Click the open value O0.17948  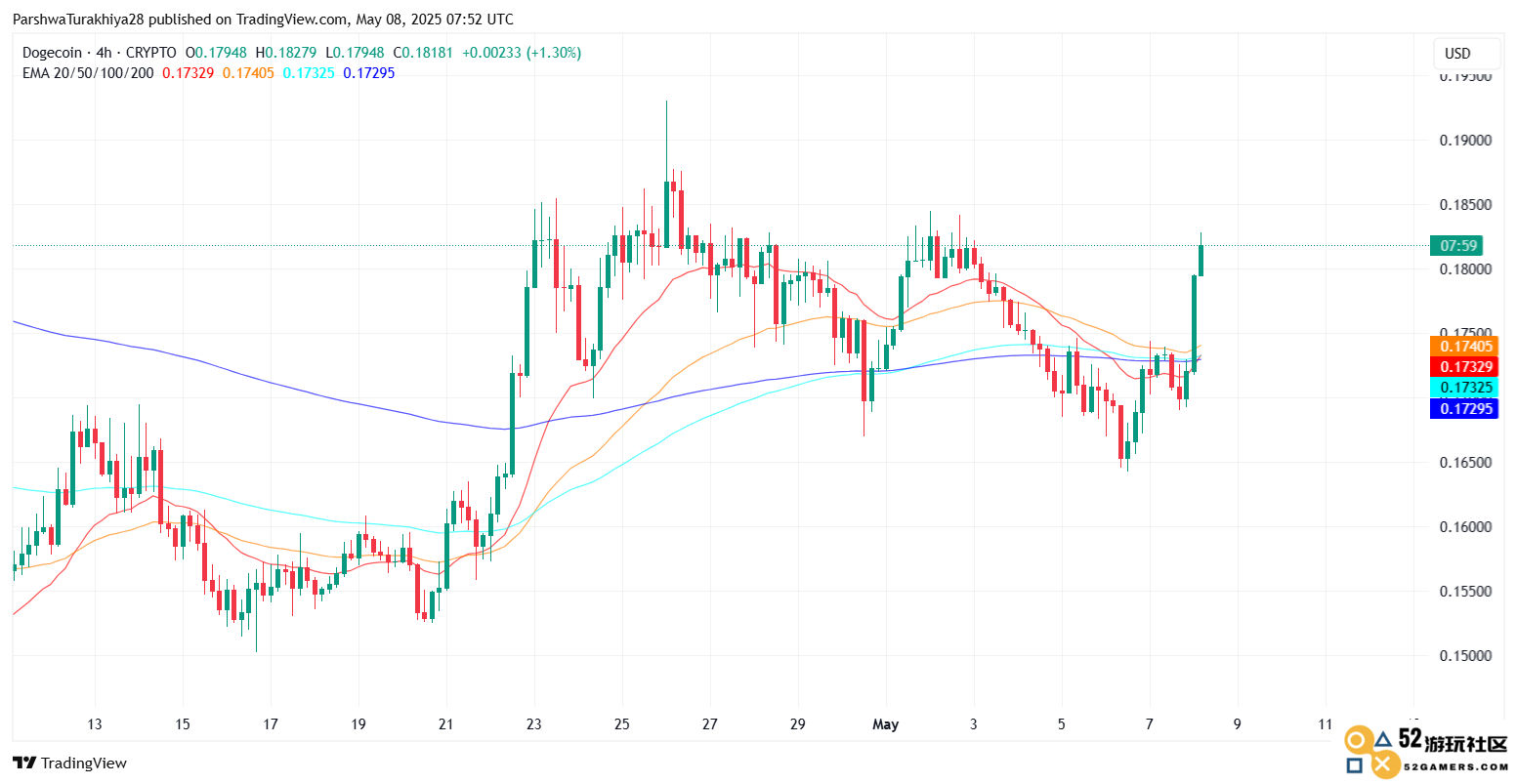click(217, 53)
